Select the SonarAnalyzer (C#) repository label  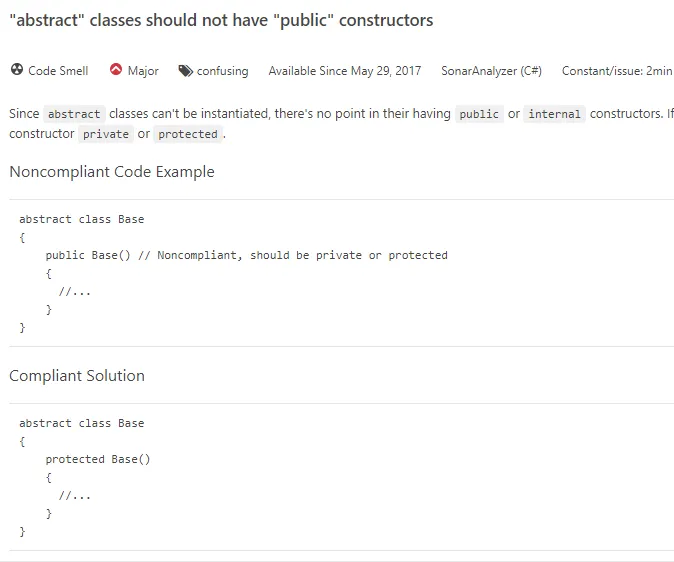(491, 71)
